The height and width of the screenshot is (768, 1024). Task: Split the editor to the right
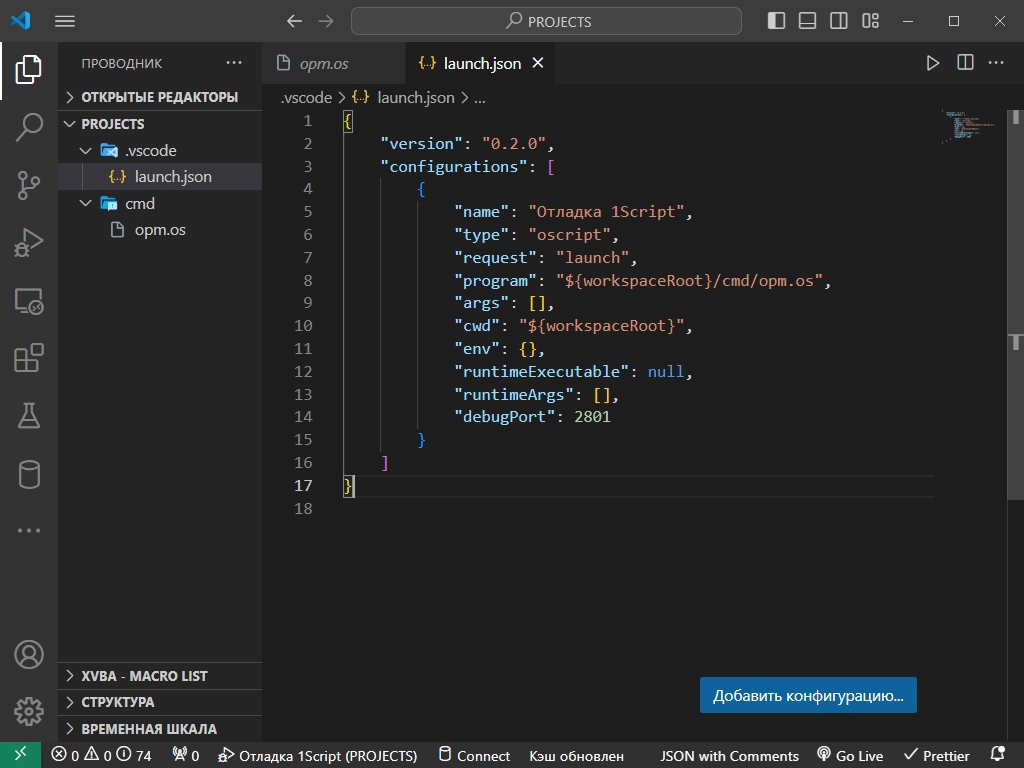965,63
